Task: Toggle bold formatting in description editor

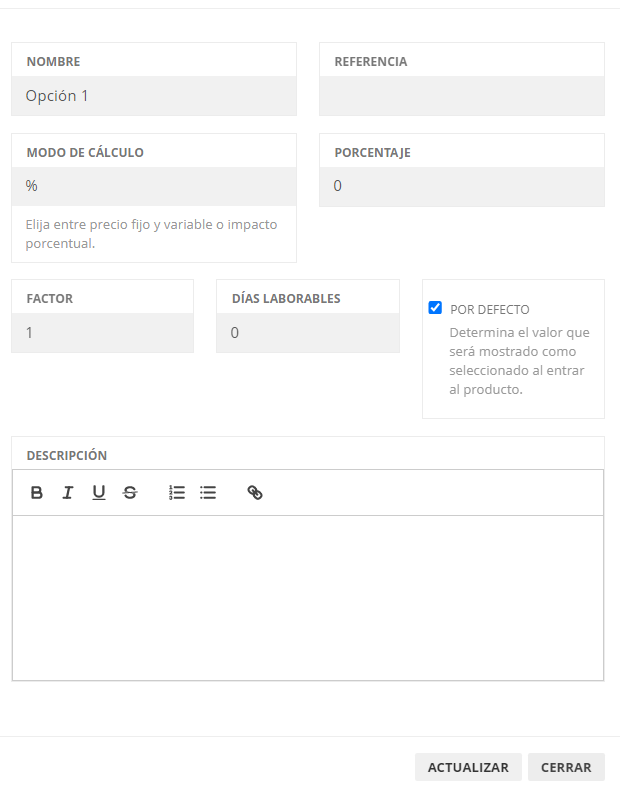Action: click(37, 493)
